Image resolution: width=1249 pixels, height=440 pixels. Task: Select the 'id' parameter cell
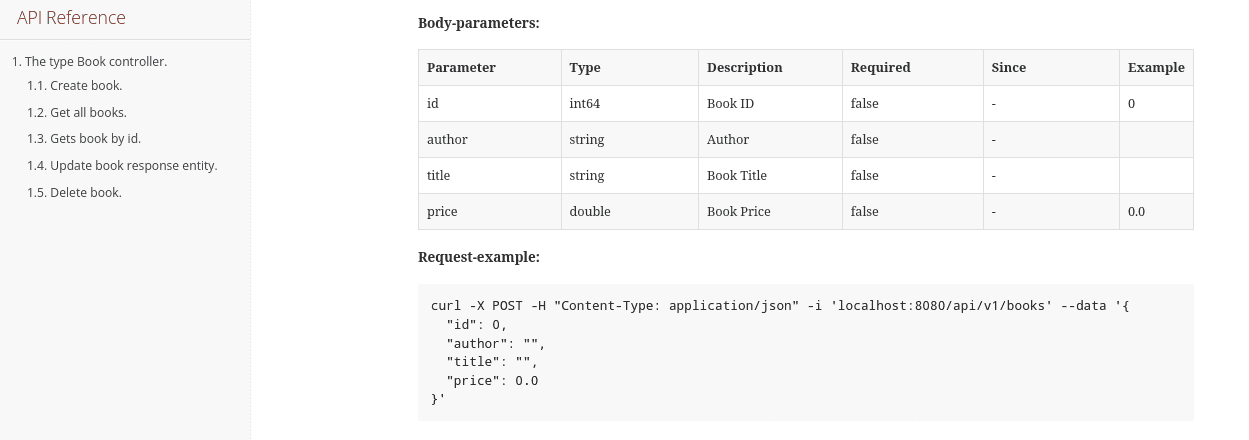pyautogui.click(x=433, y=104)
